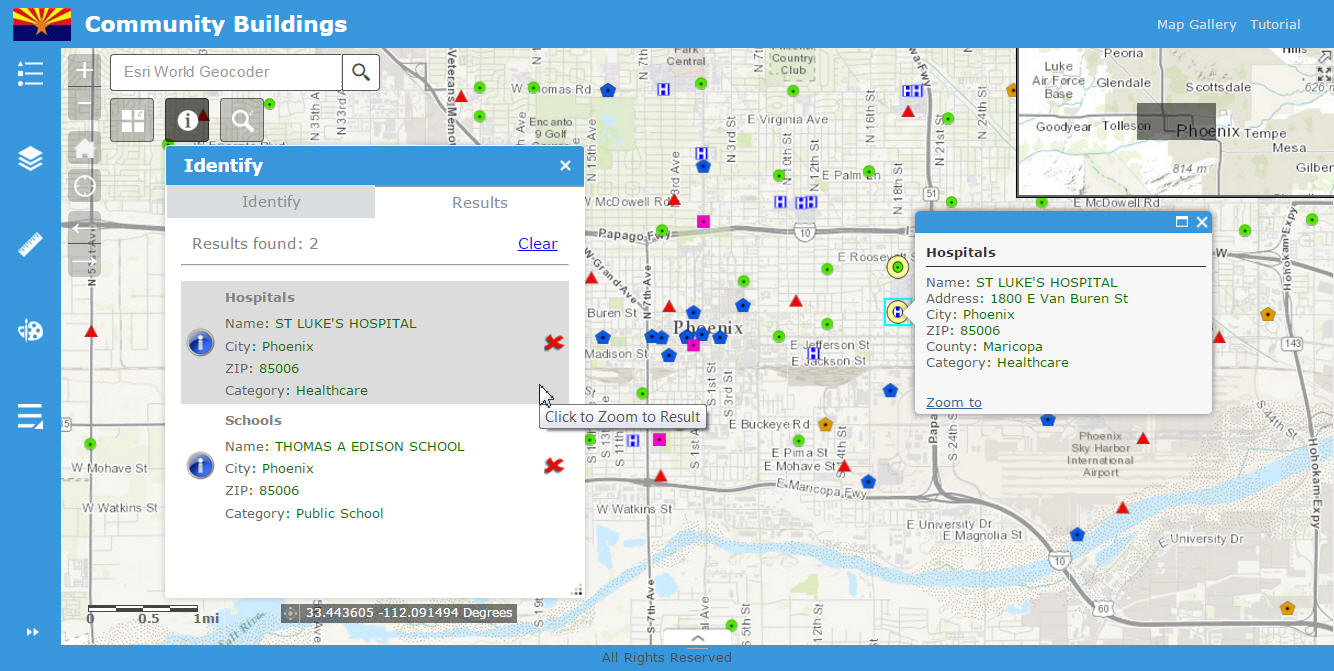Switch to the Results tab
1334x671 pixels.
click(x=479, y=202)
